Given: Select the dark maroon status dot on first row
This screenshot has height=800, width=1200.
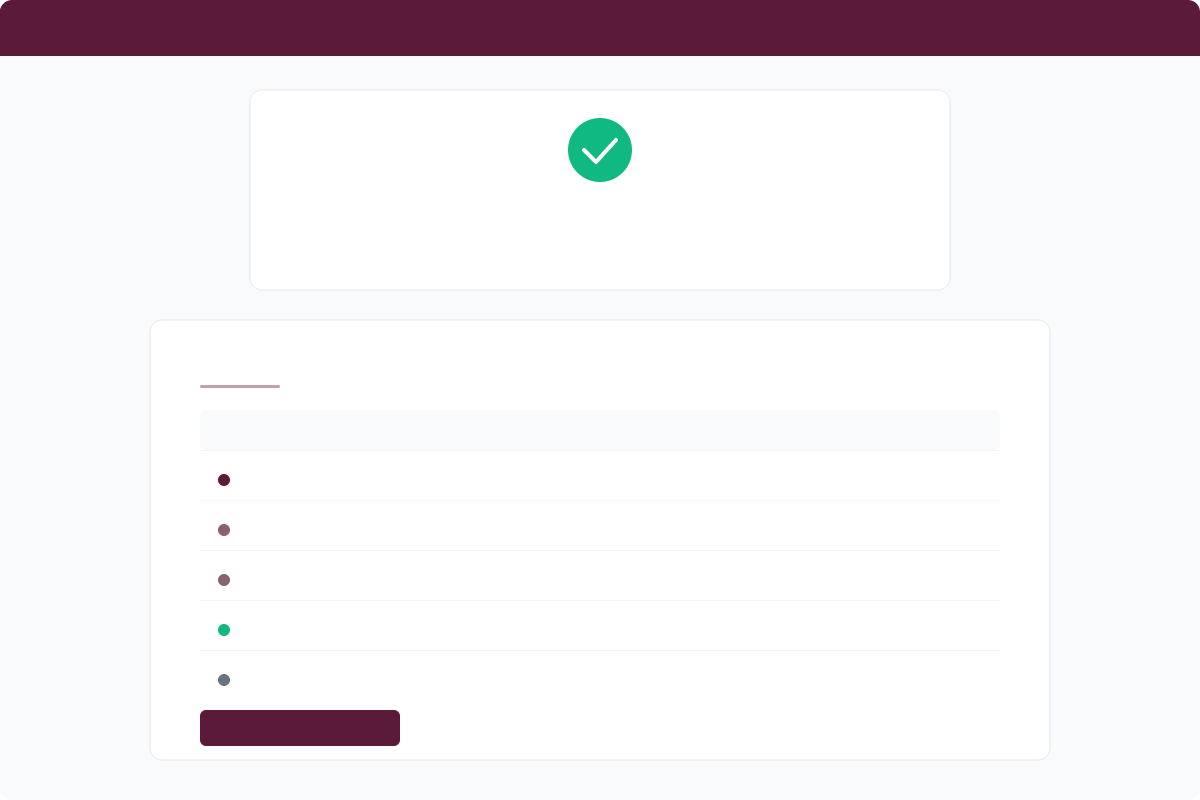Looking at the screenshot, I should [224, 480].
